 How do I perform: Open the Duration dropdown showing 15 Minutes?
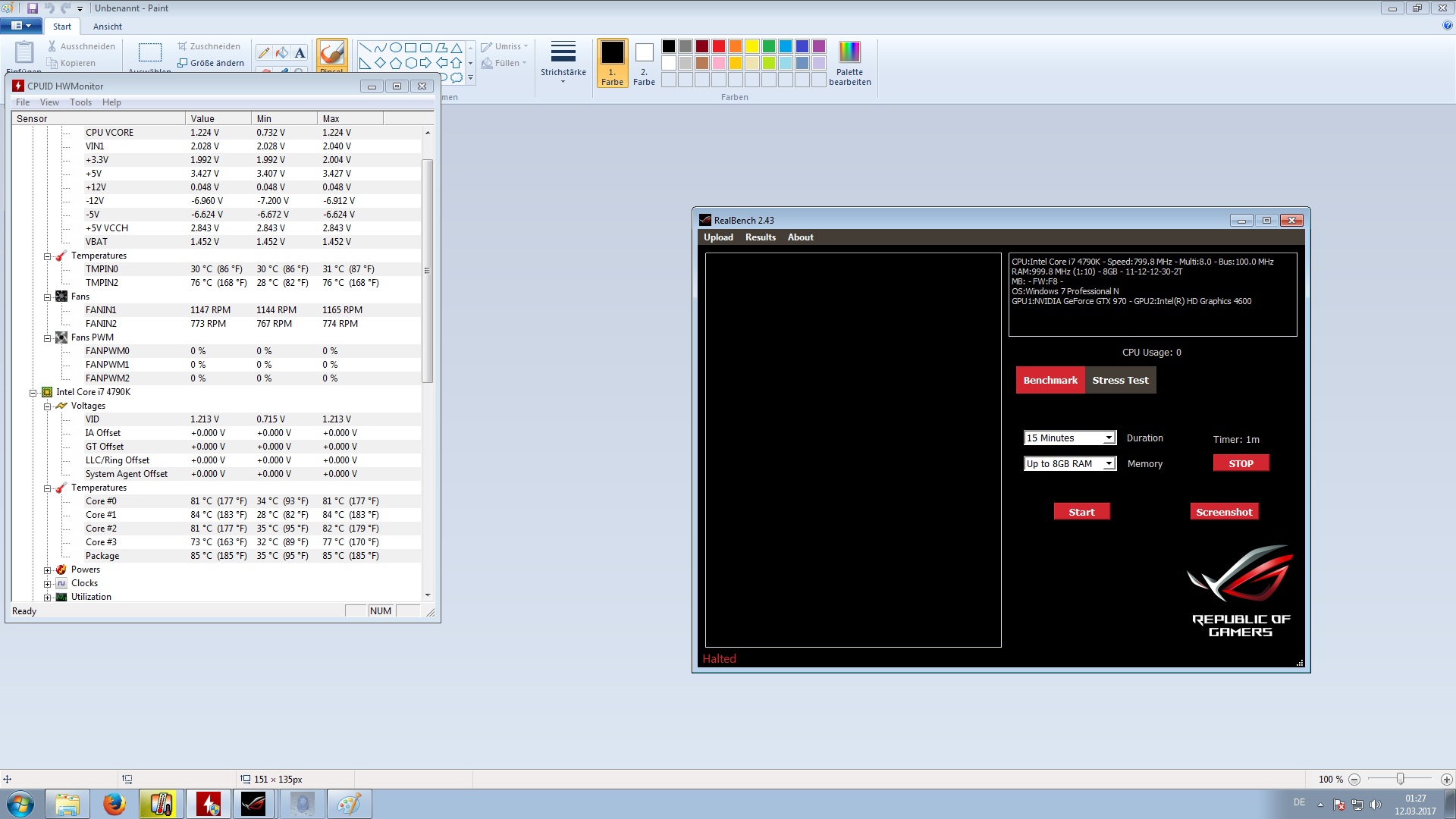[1070, 438]
